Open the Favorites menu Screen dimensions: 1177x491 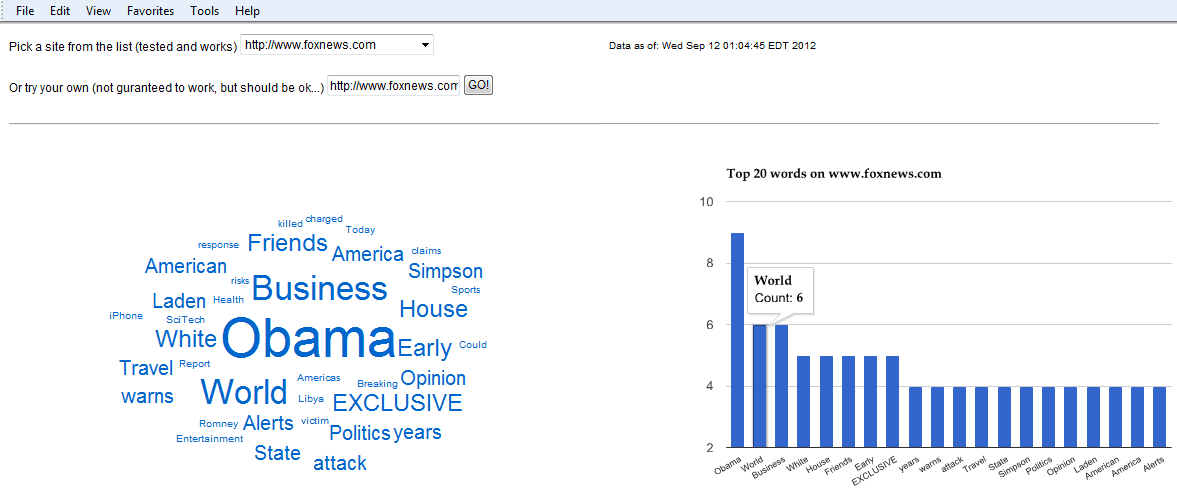(x=150, y=11)
